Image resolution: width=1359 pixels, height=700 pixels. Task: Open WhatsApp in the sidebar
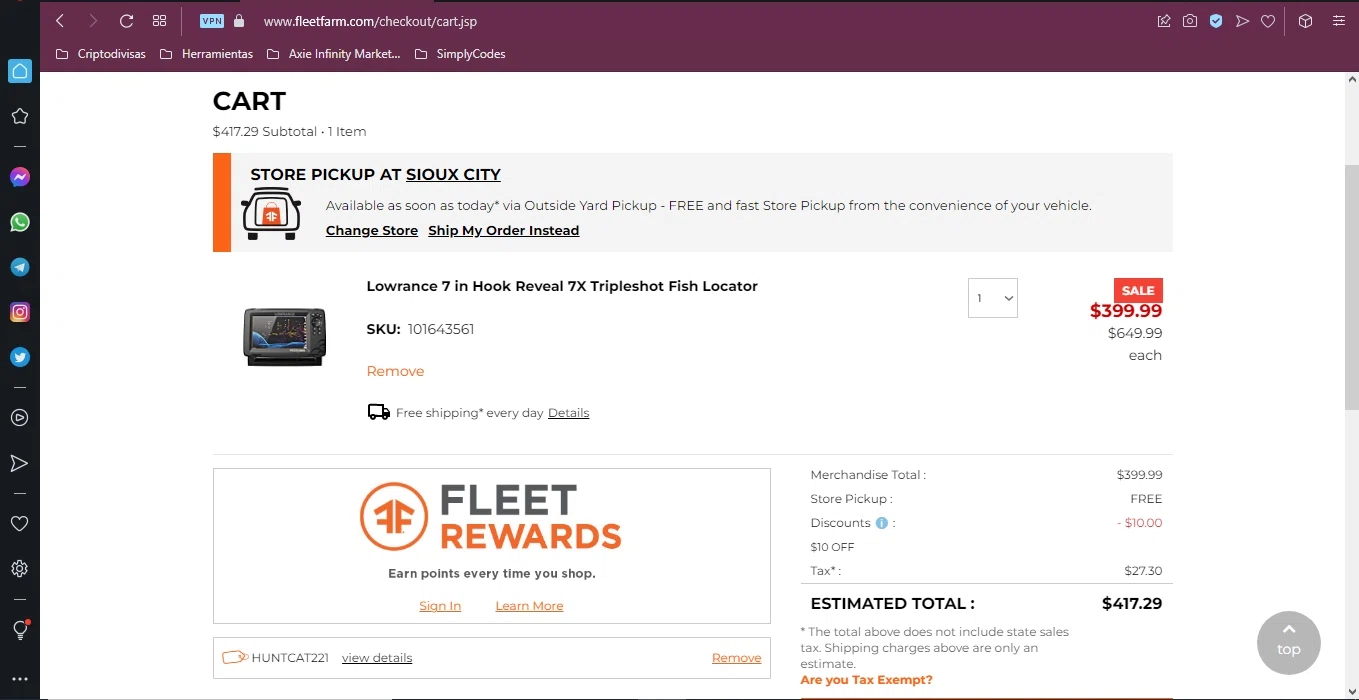[x=19, y=222]
